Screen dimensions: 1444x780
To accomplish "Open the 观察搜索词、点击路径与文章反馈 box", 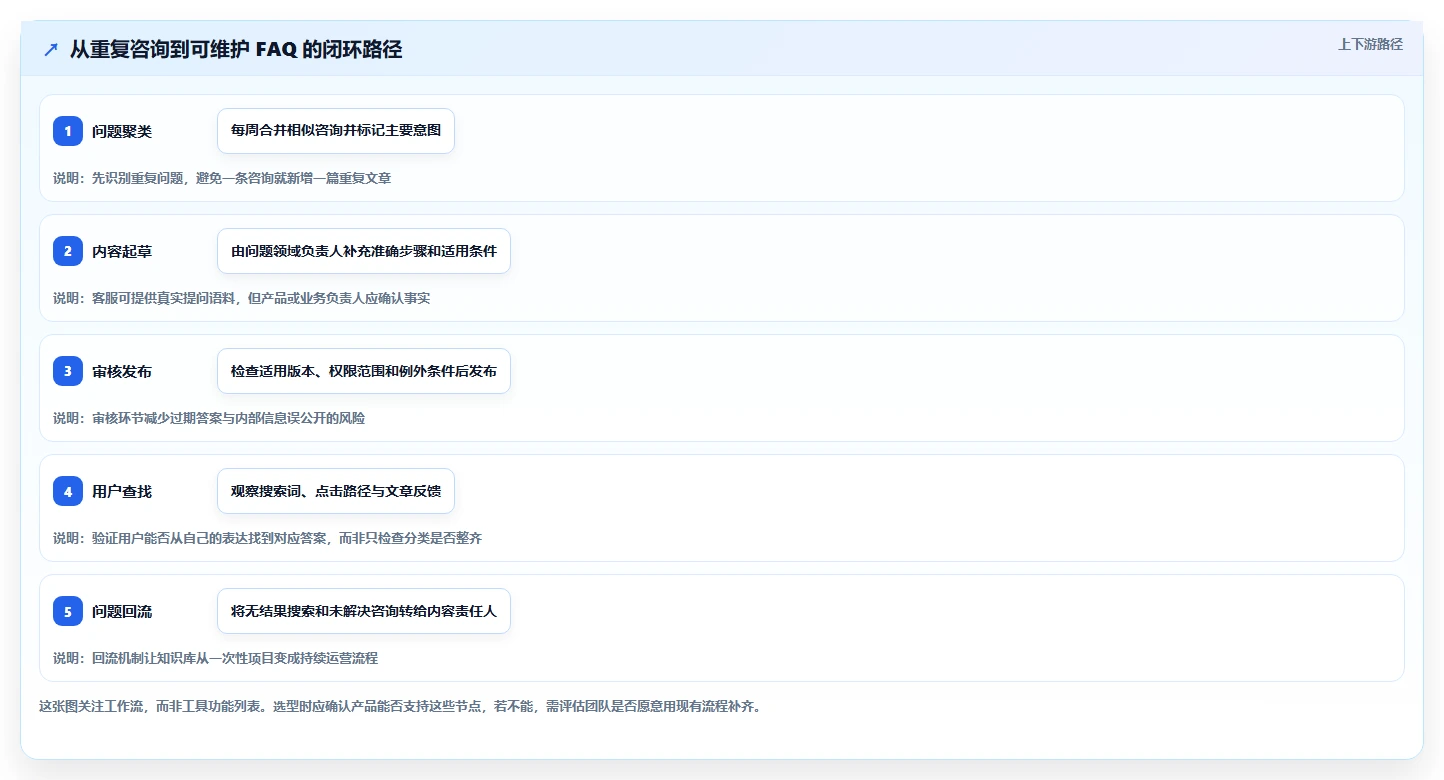I will point(336,491).
